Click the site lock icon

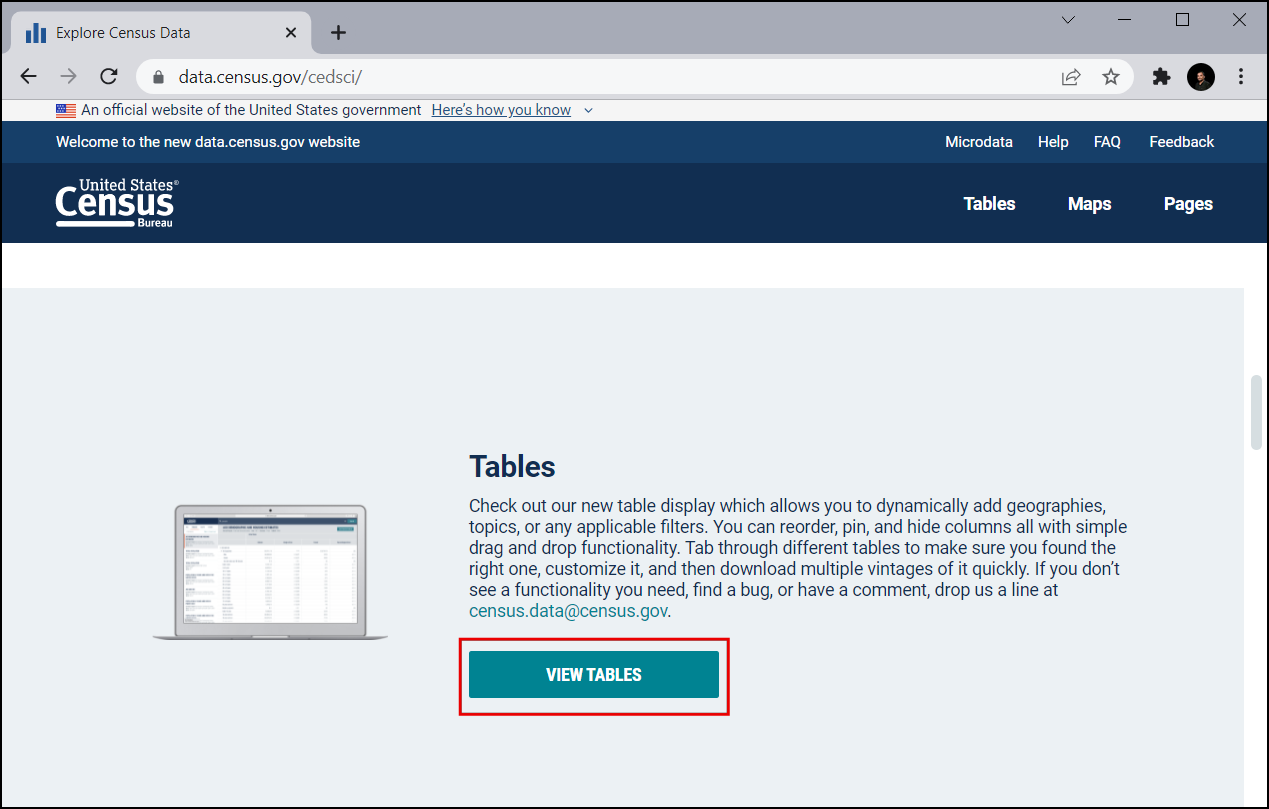pos(157,77)
